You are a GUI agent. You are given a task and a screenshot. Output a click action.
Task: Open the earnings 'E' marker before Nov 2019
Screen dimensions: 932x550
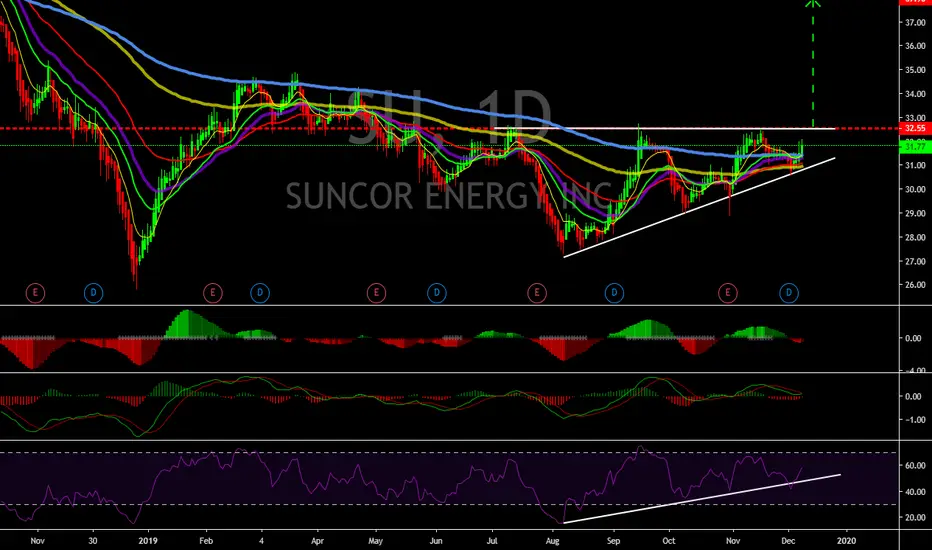[728, 293]
